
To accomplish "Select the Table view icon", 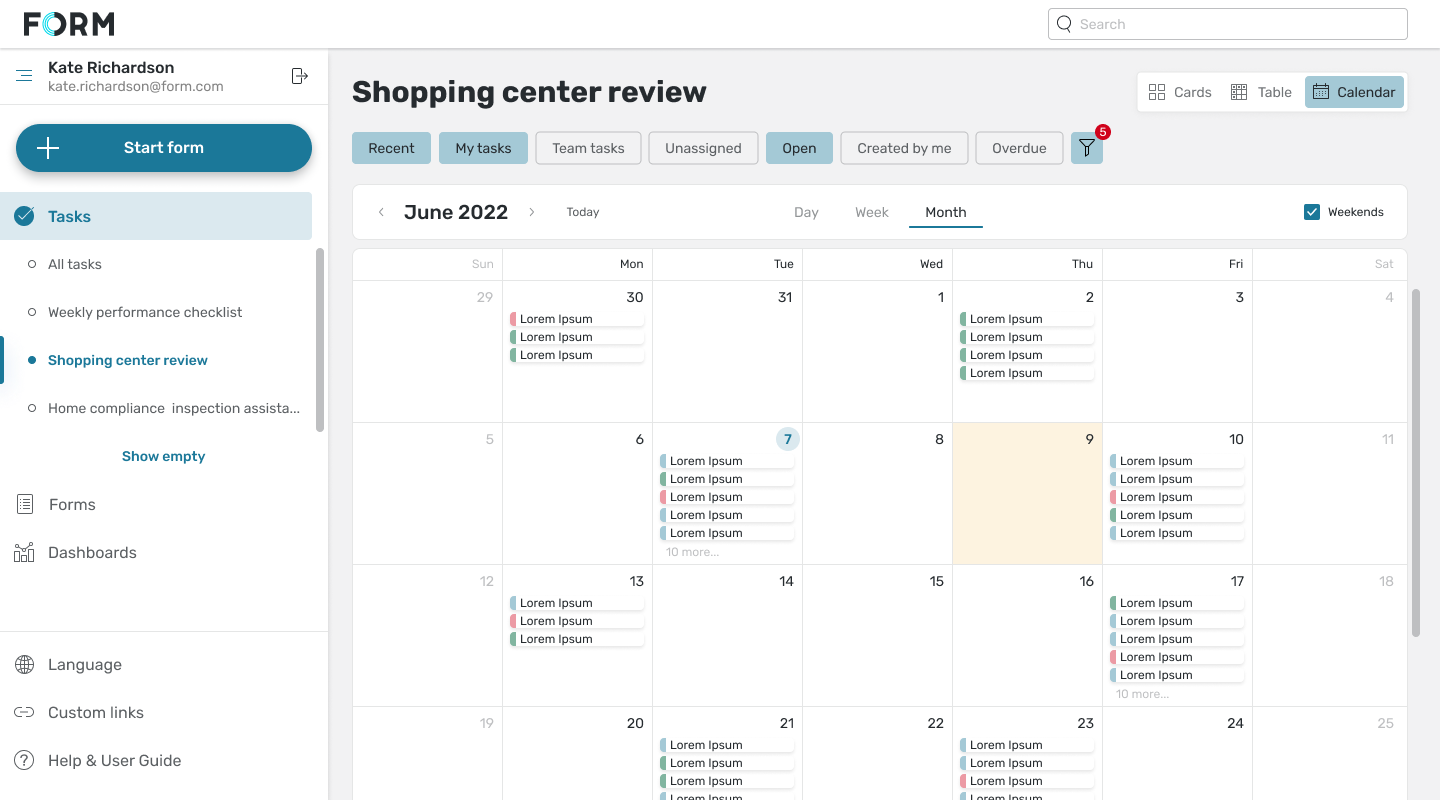I will click(x=1238, y=91).
